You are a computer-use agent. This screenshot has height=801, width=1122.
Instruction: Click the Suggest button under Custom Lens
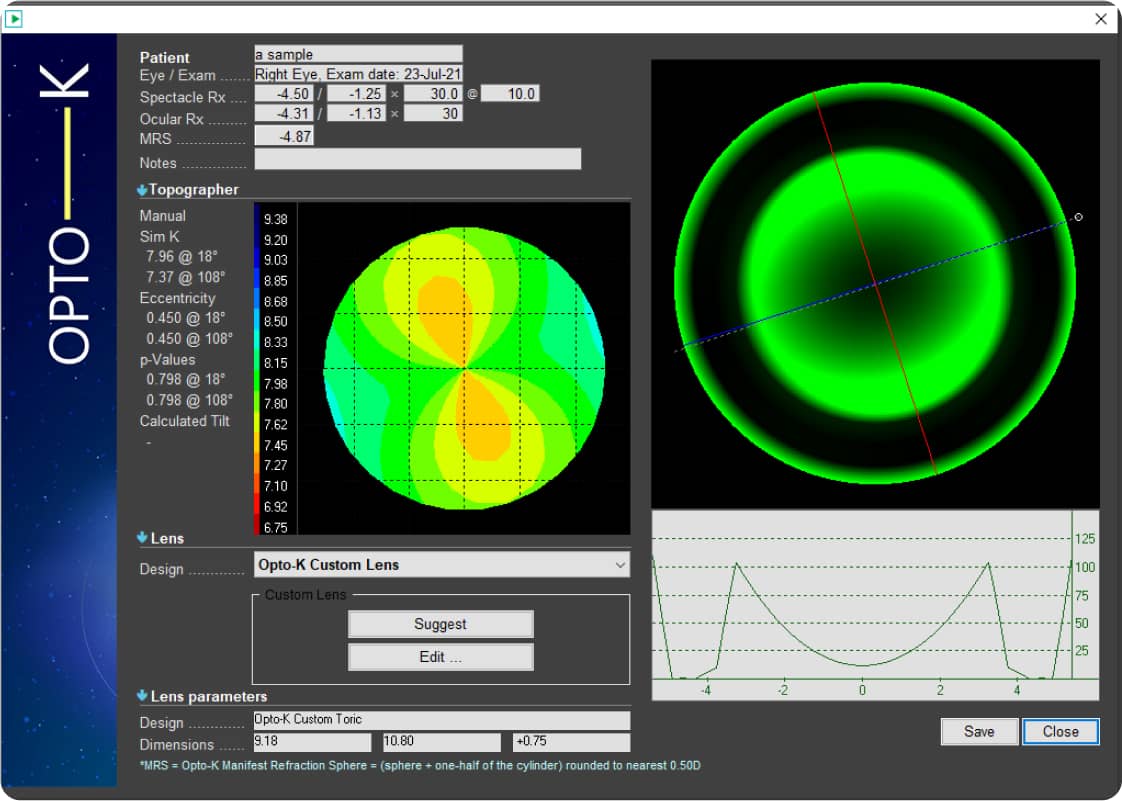click(x=440, y=623)
